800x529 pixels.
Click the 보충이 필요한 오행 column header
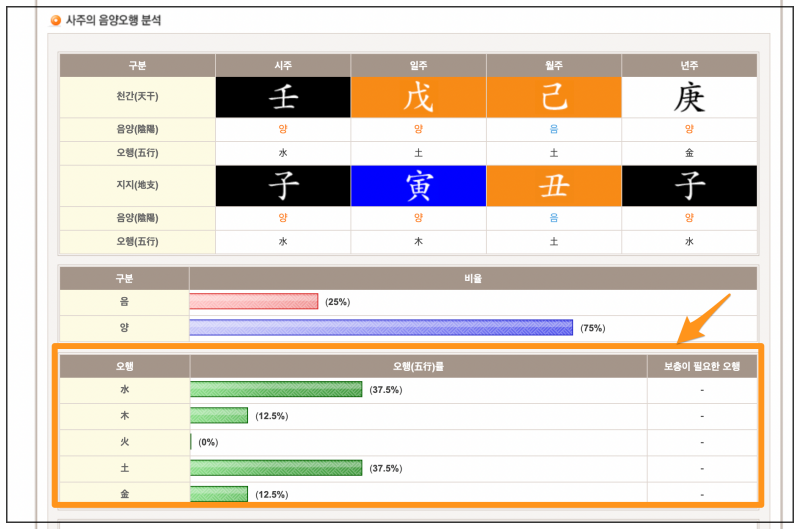pos(702,366)
